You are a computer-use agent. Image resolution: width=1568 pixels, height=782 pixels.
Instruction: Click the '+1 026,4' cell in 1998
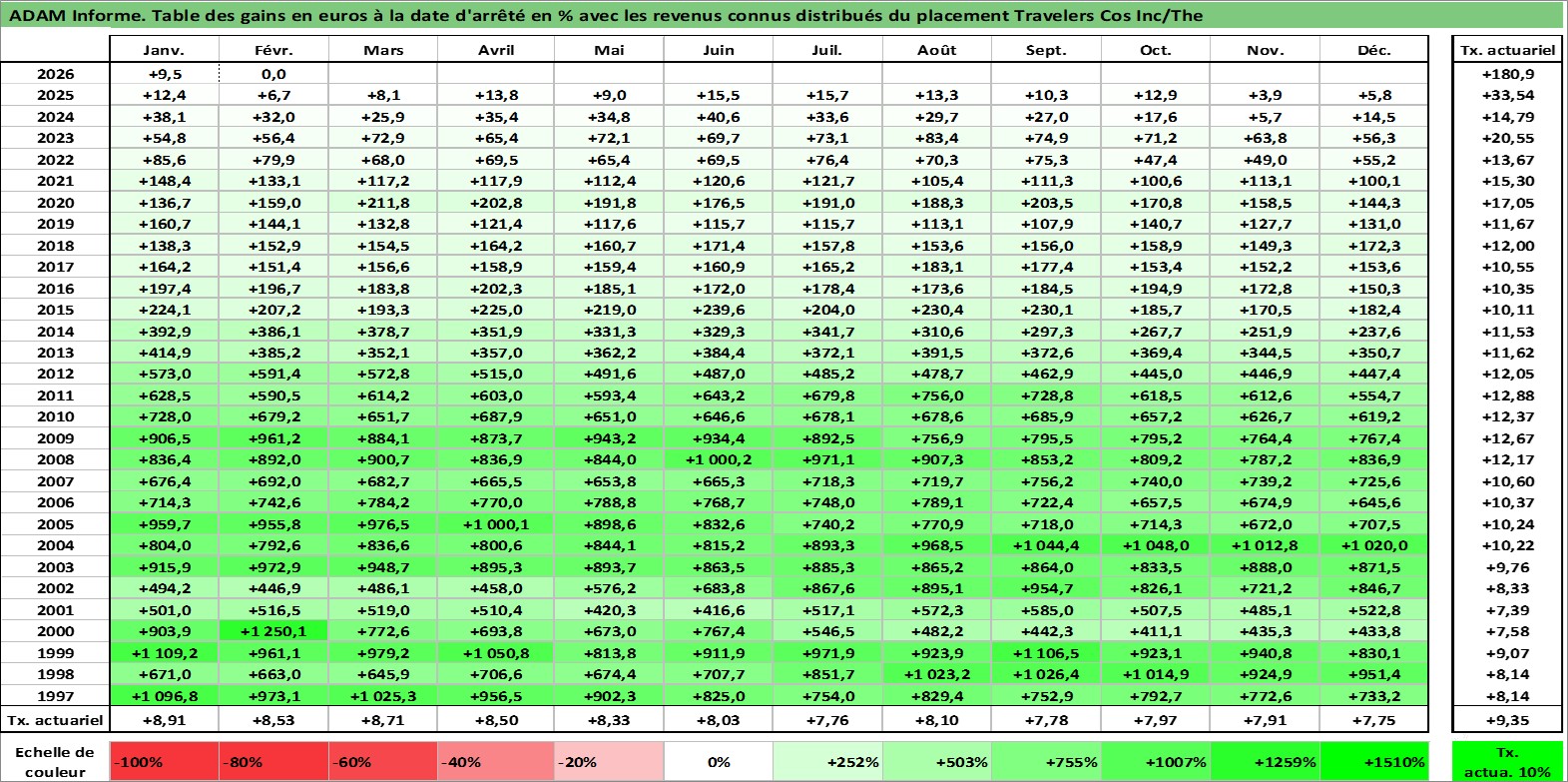[1046, 674]
